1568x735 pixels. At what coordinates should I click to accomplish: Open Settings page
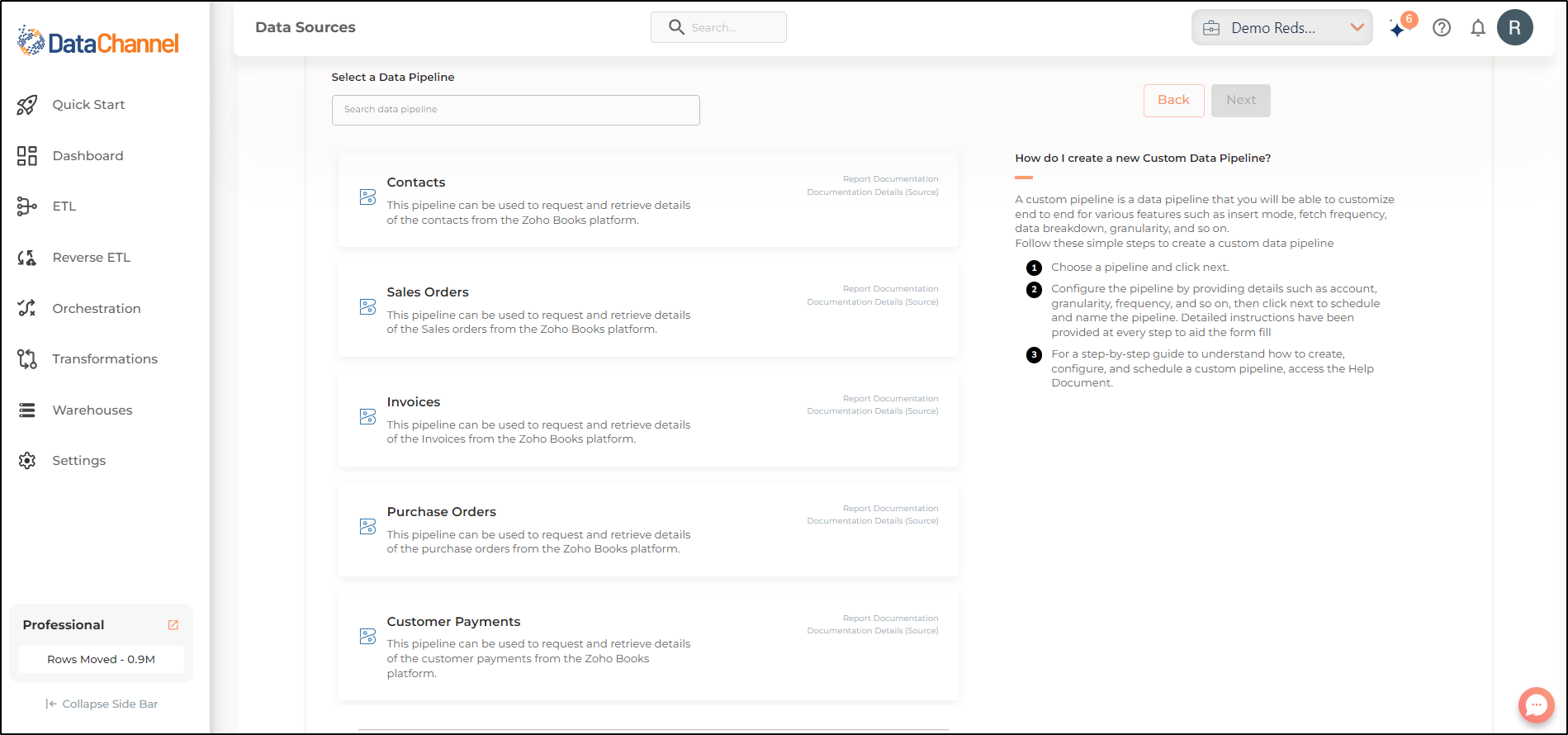coord(78,461)
